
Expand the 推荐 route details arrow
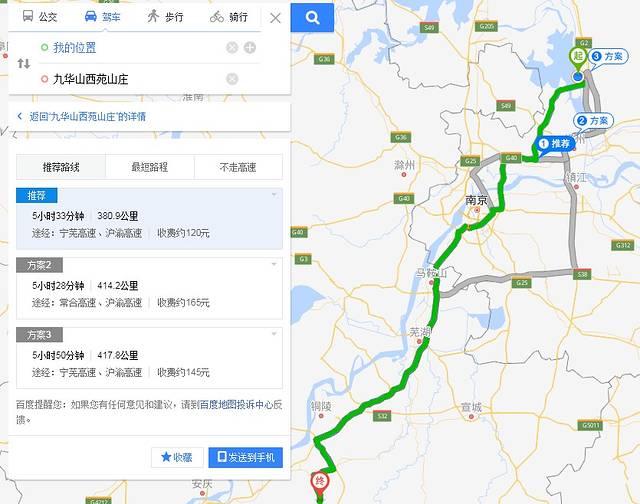[x=274, y=195]
